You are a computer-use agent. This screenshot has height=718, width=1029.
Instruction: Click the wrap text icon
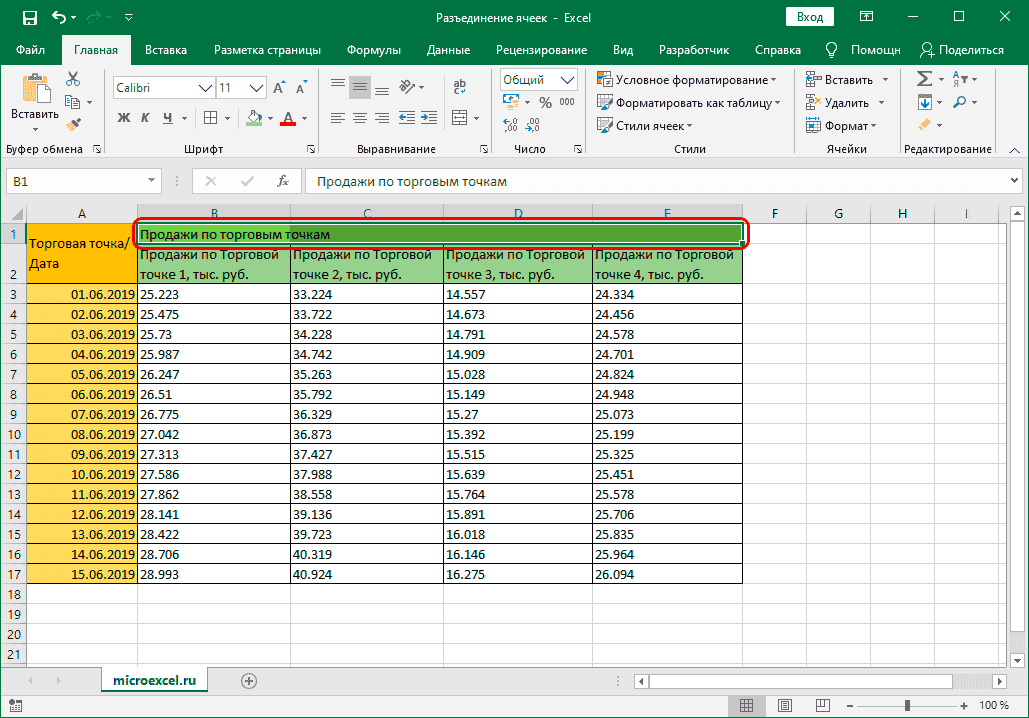point(459,88)
